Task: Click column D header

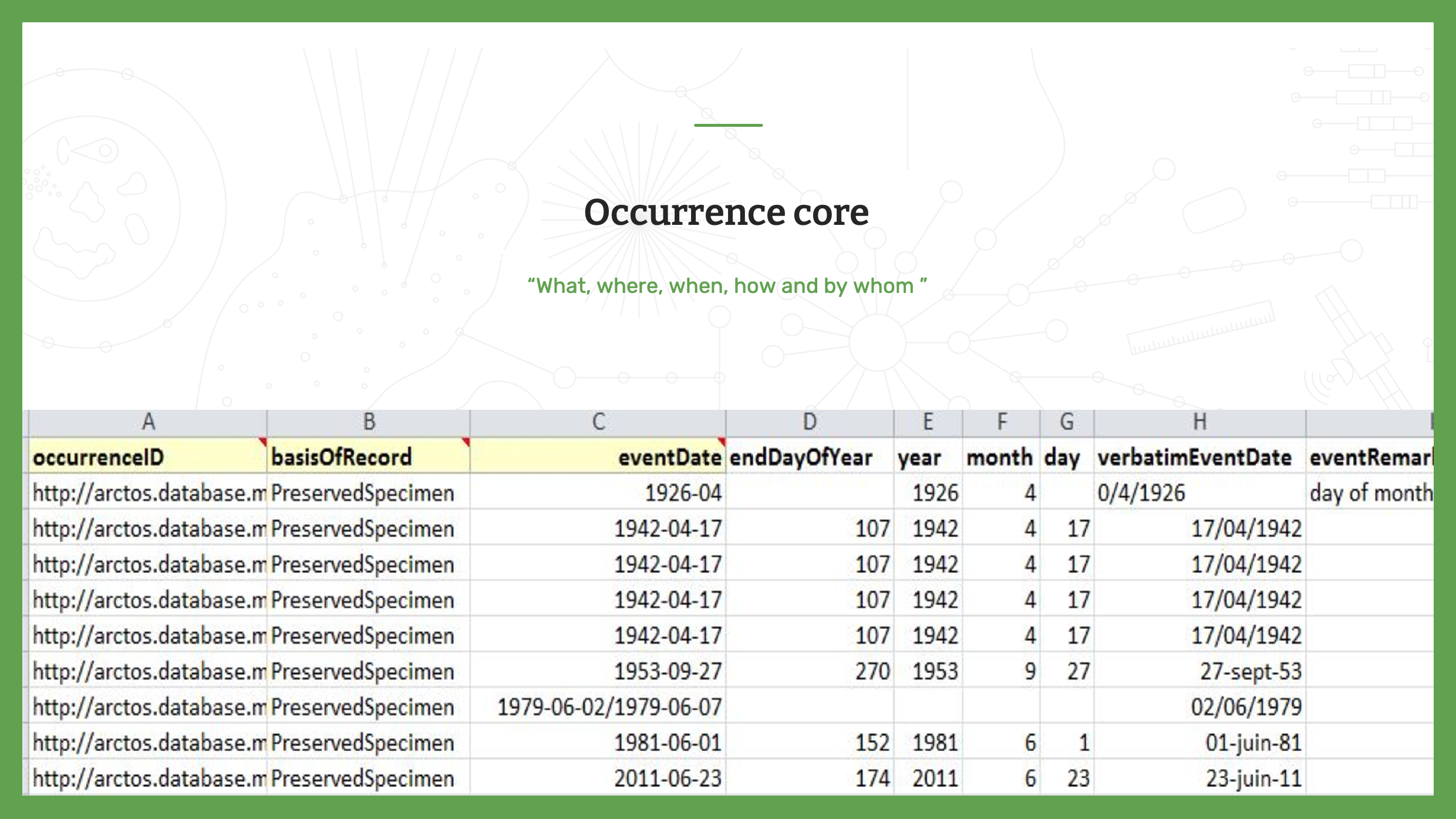Action: coord(810,422)
